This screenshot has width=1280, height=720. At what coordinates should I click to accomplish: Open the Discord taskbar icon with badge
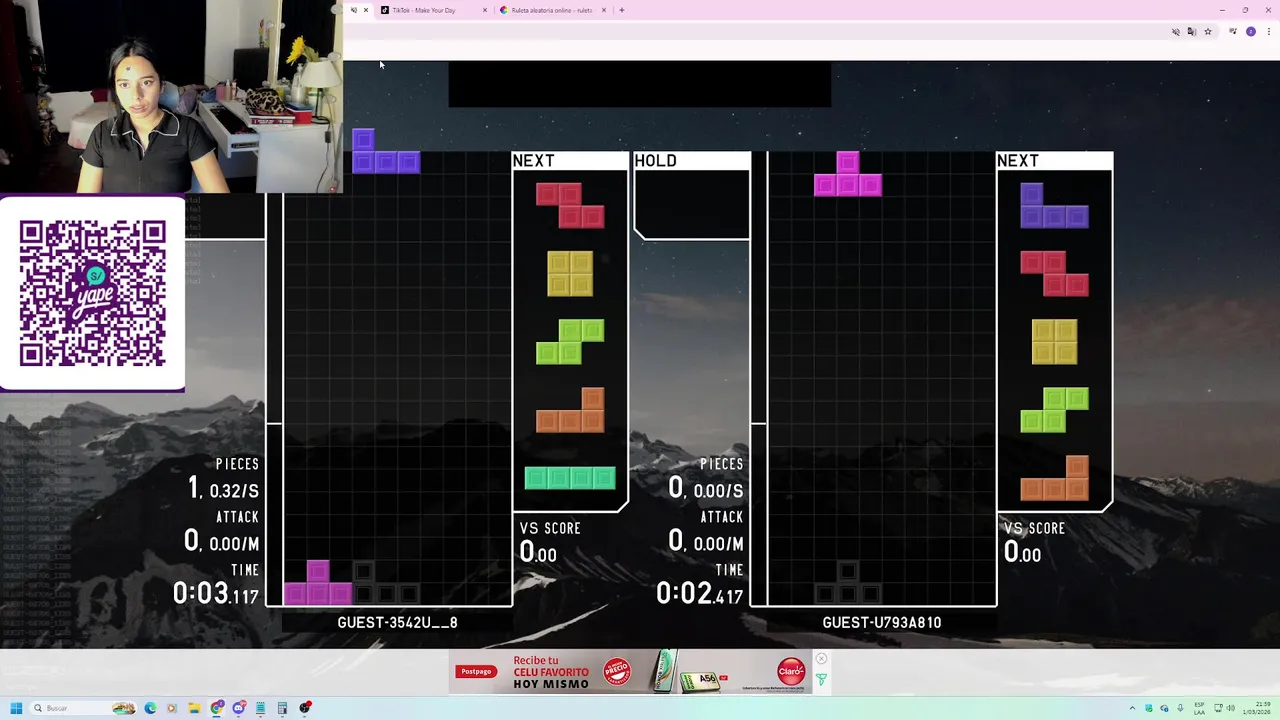tap(239, 708)
